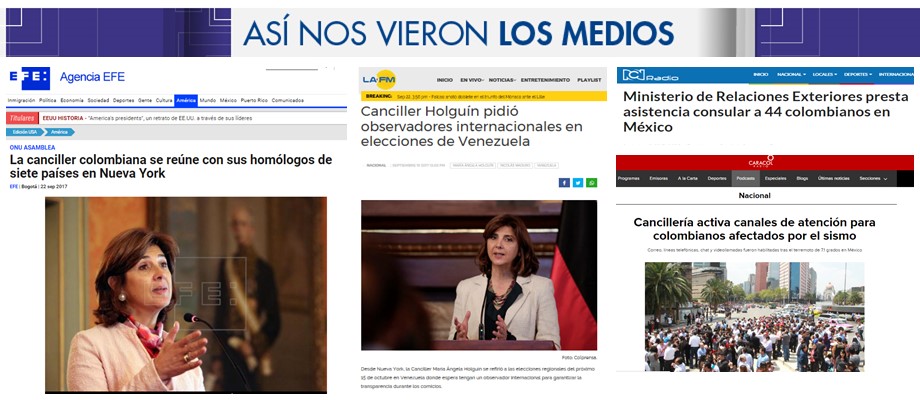Share the article via WhatsApp
920x400 pixels.
point(591,183)
